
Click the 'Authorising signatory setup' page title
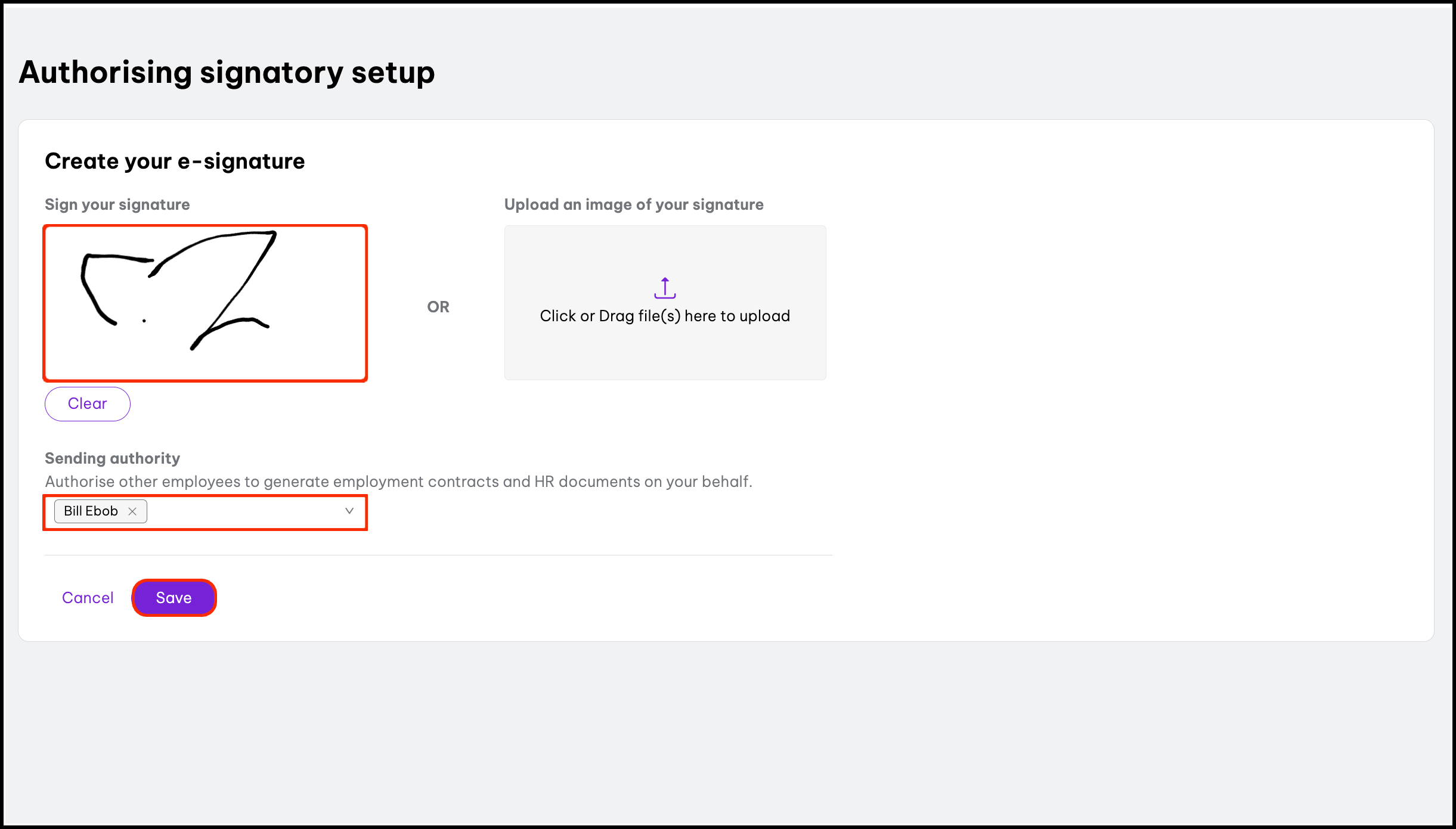(x=227, y=73)
